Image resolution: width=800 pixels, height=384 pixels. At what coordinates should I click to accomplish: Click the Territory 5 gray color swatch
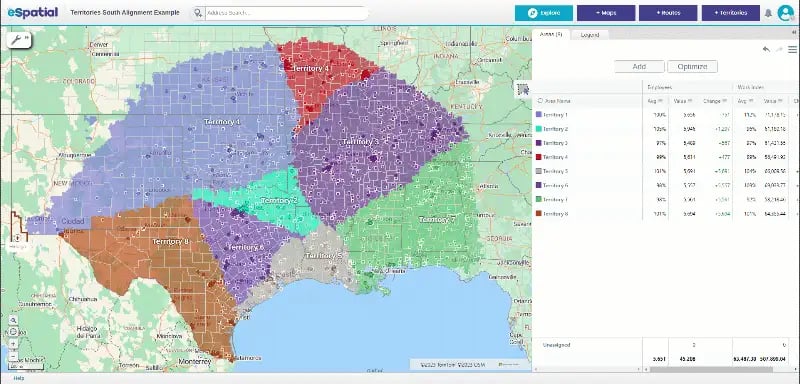pyautogui.click(x=538, y=171)
